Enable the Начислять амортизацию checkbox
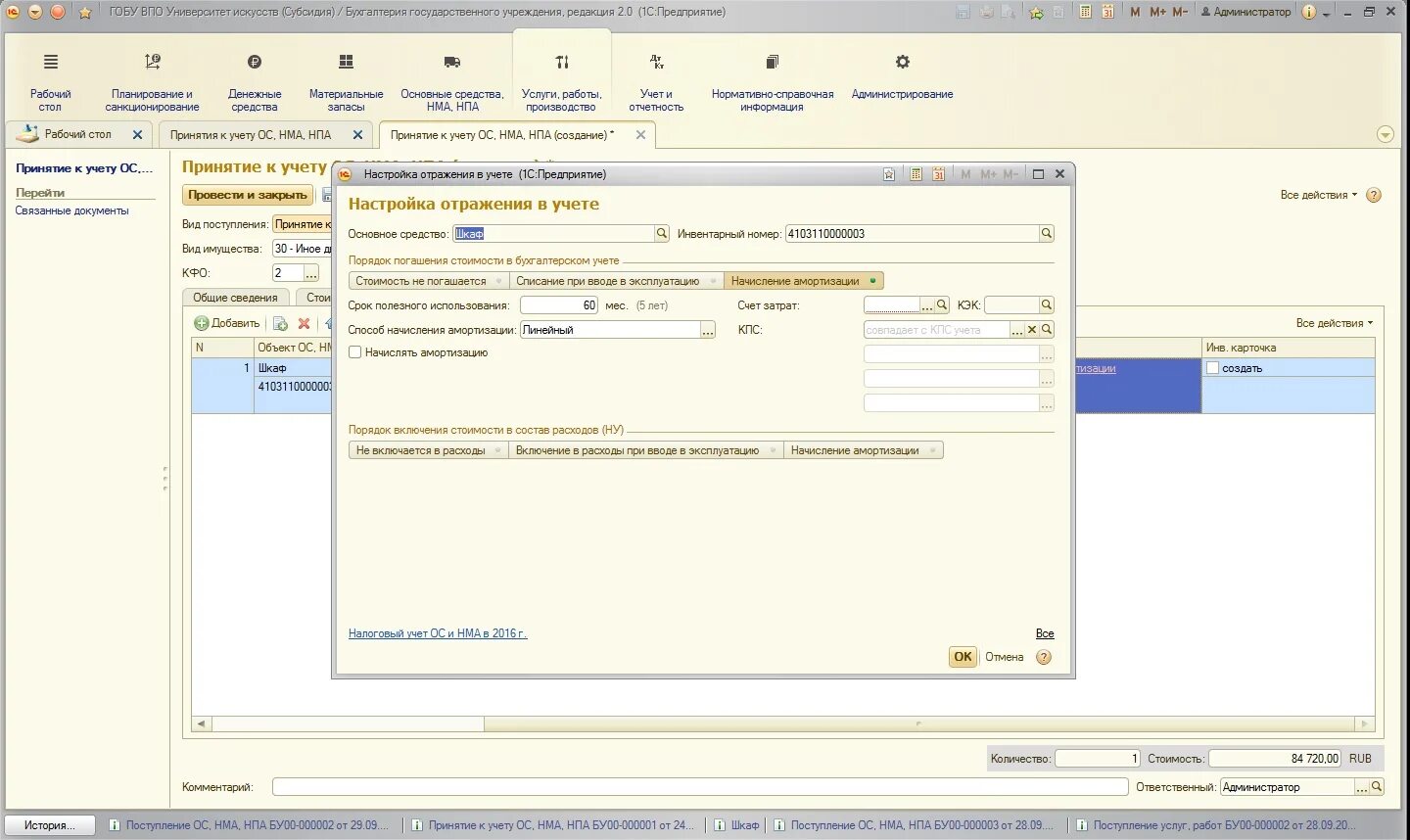The width and height of the screenshot is (1410, 840). pyautogui.click(x=355, y=352)
